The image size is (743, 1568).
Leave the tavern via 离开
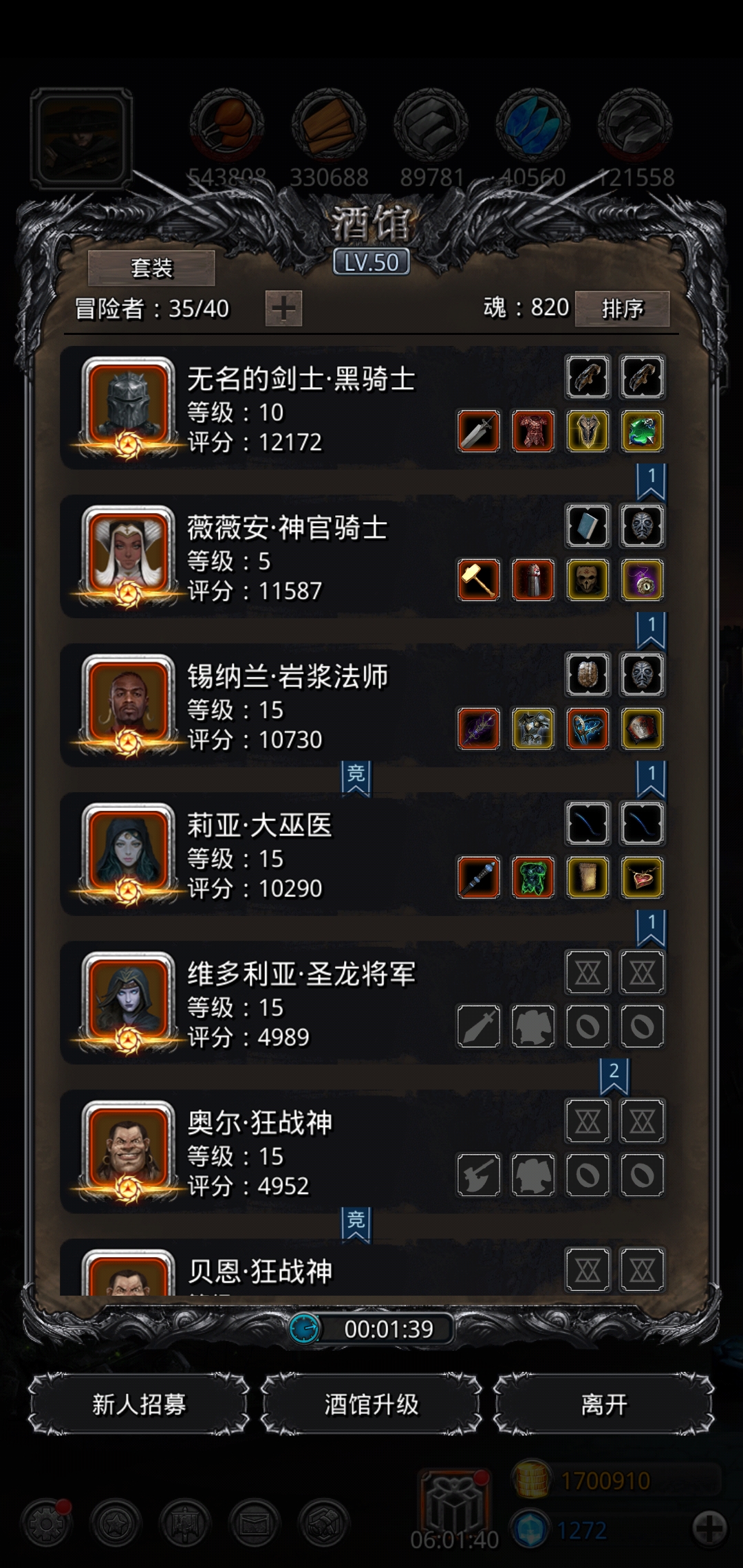point(604,1404)
